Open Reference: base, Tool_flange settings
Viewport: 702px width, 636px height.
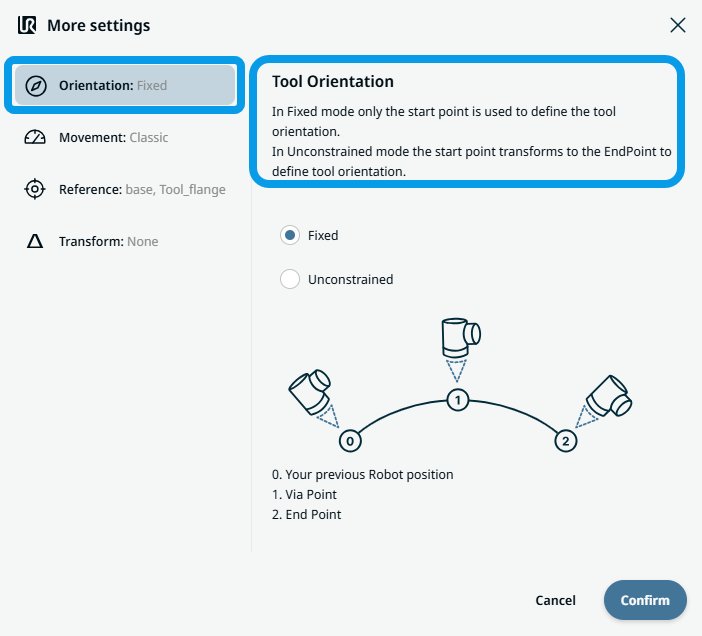141,189
